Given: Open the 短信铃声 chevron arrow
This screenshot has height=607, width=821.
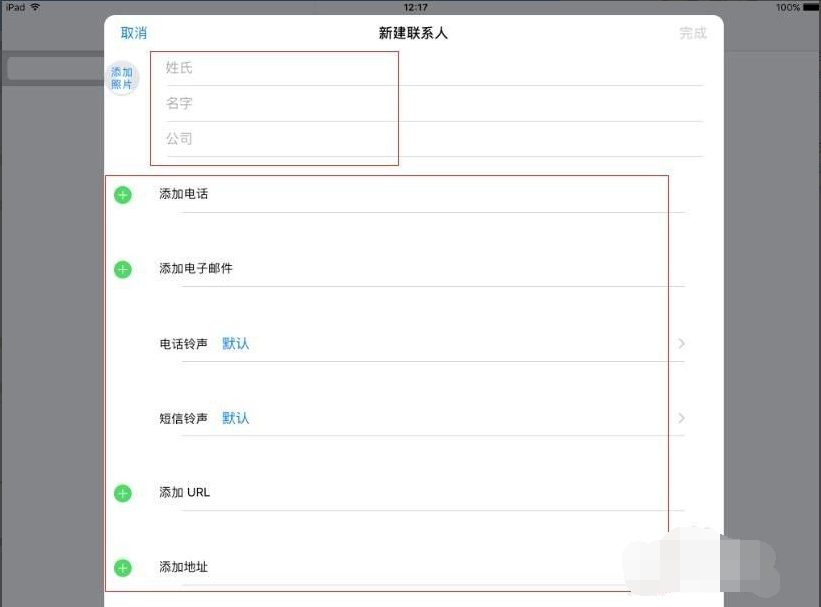Looking at the screenshot, I should (x=681, y=417).
